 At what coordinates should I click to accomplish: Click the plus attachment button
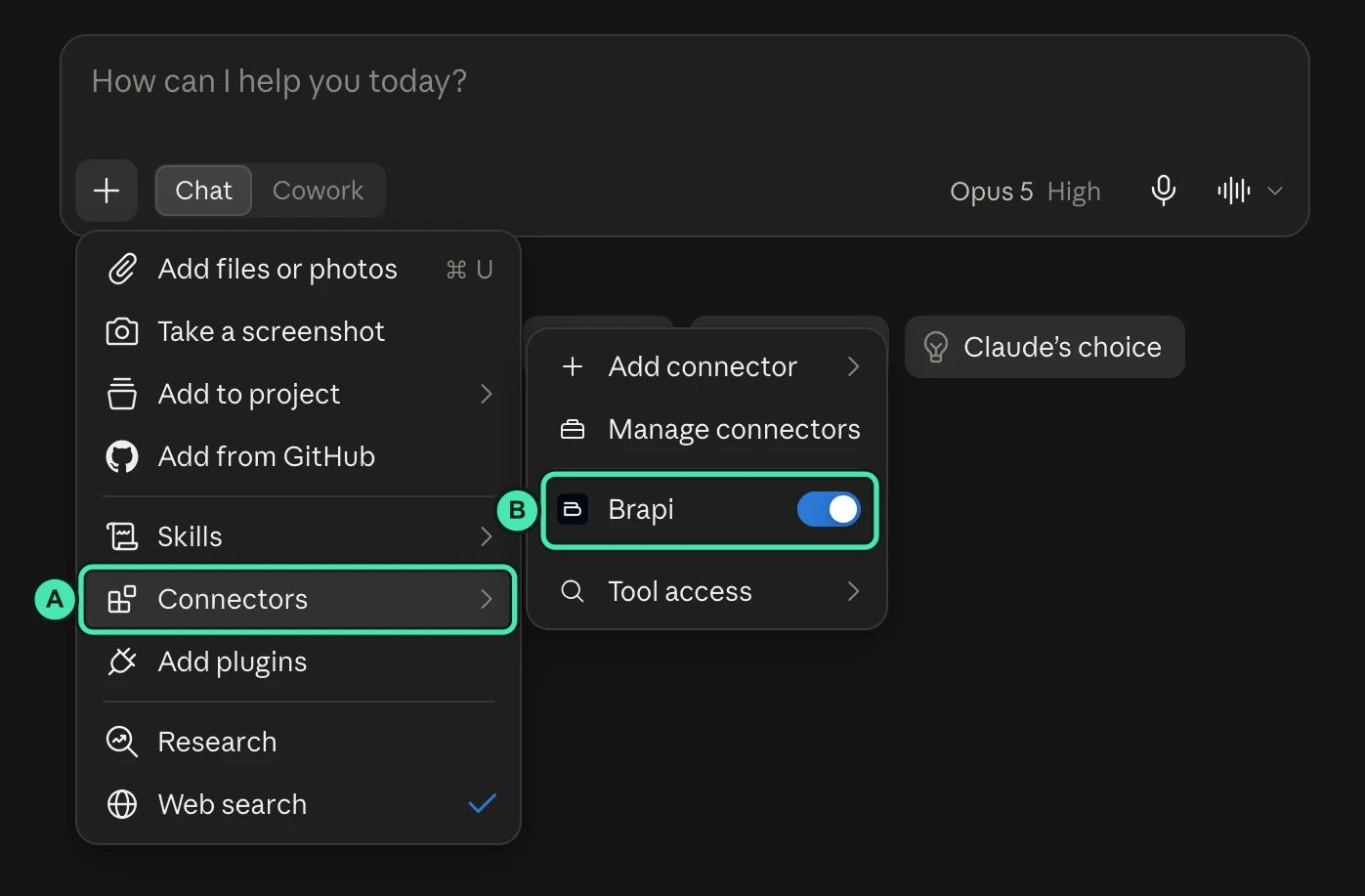click(x=107, y=191)
